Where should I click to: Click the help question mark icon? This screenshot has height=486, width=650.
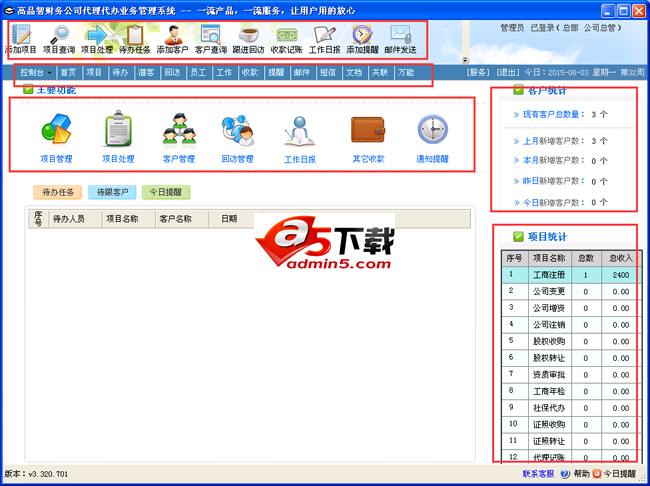click(x=565, y=474)
